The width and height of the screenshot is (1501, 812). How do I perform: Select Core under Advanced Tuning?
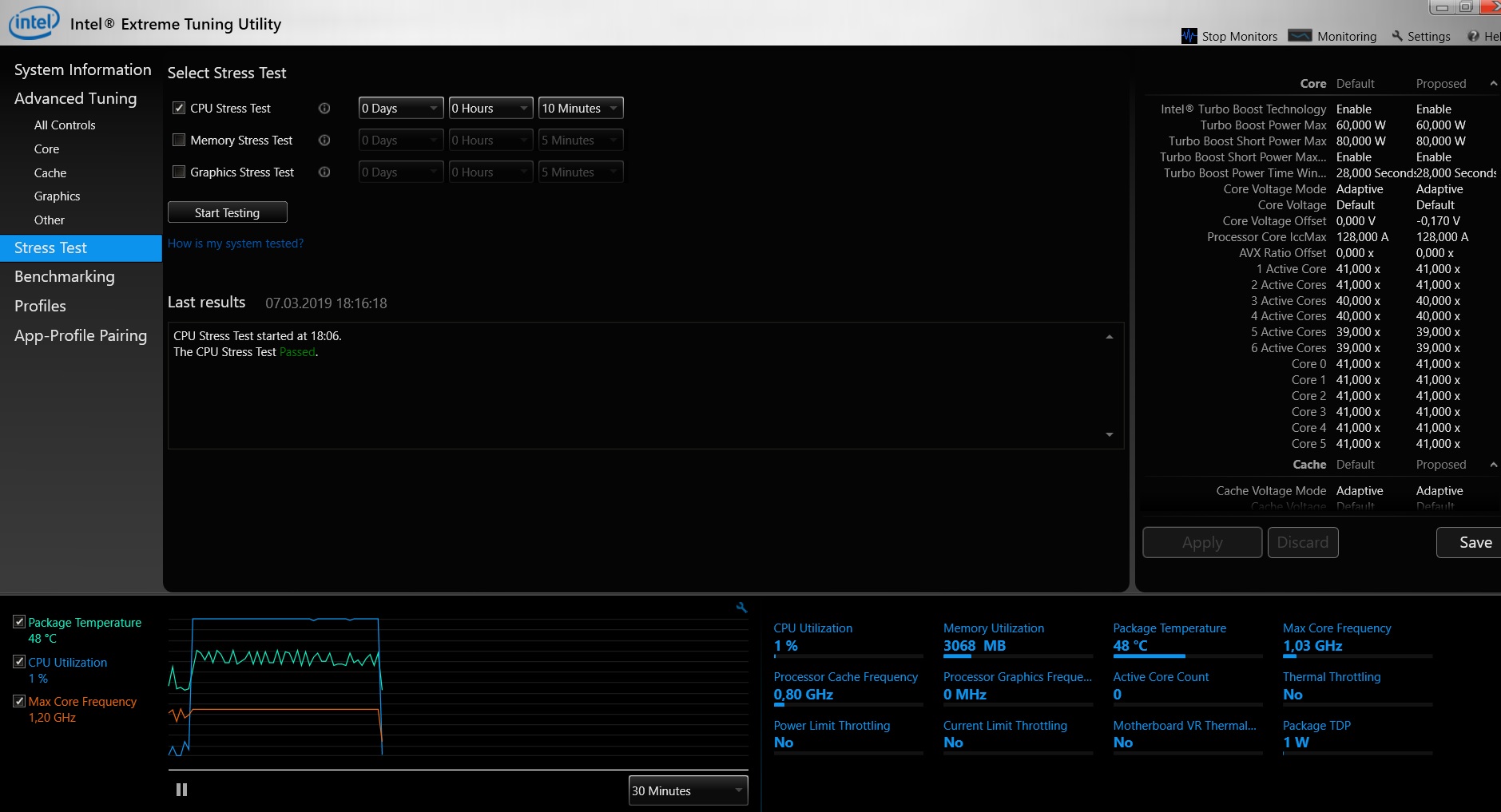46,149
